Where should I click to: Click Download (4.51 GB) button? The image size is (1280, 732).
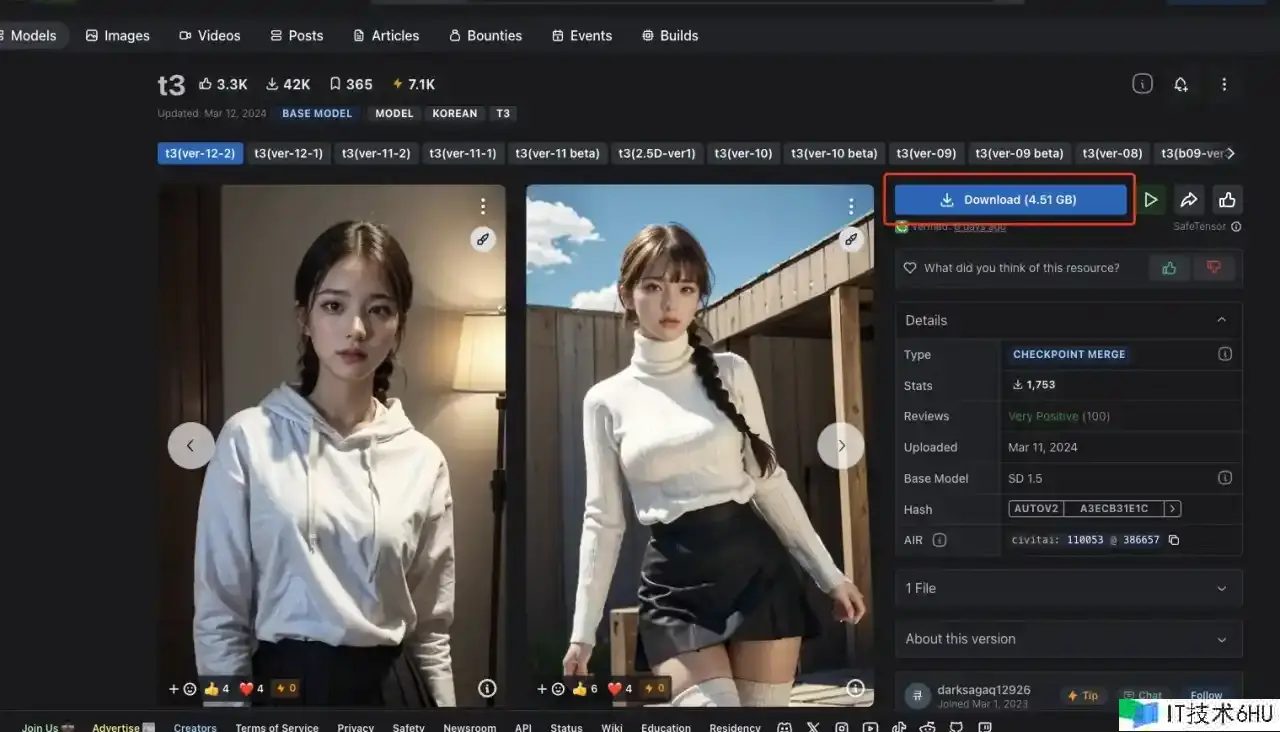(1010, 200)
